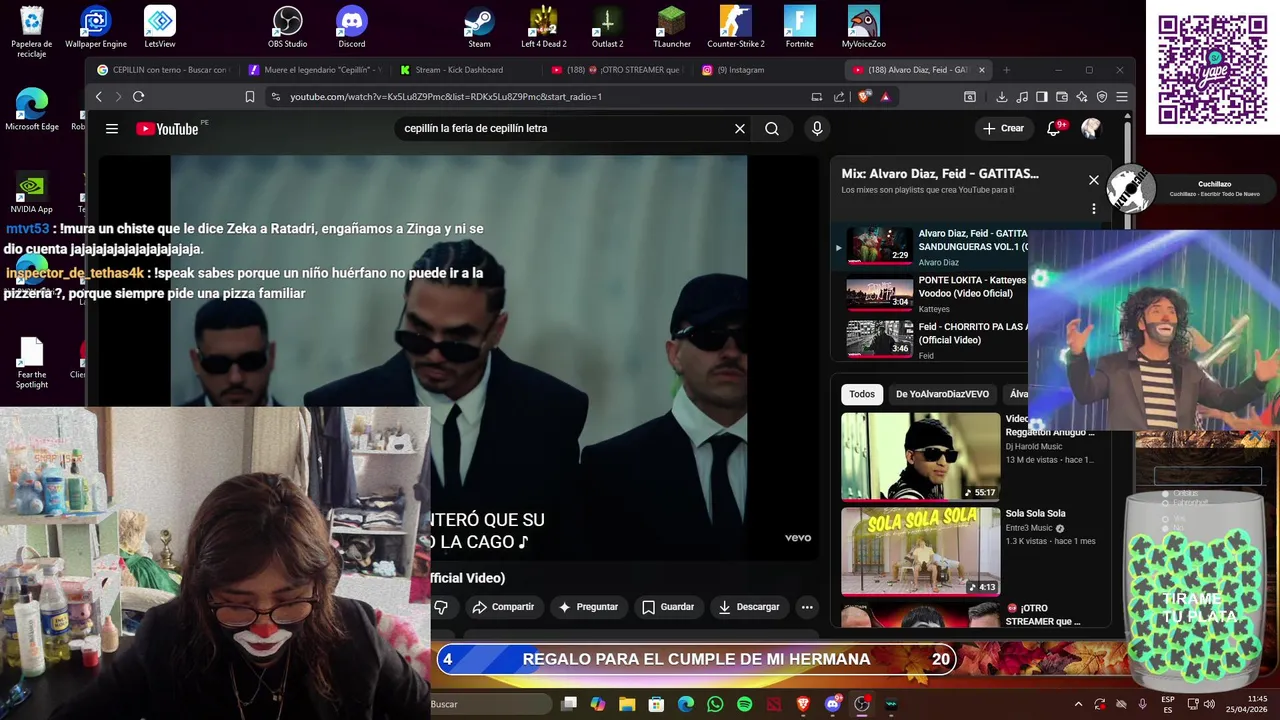Open the browser hamburger menu
1280x720 pixels.
tap(1121, 97)
